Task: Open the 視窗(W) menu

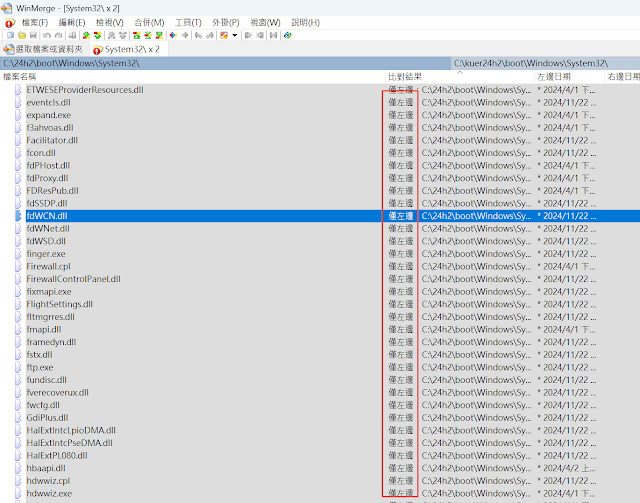Action: point(265,23)
